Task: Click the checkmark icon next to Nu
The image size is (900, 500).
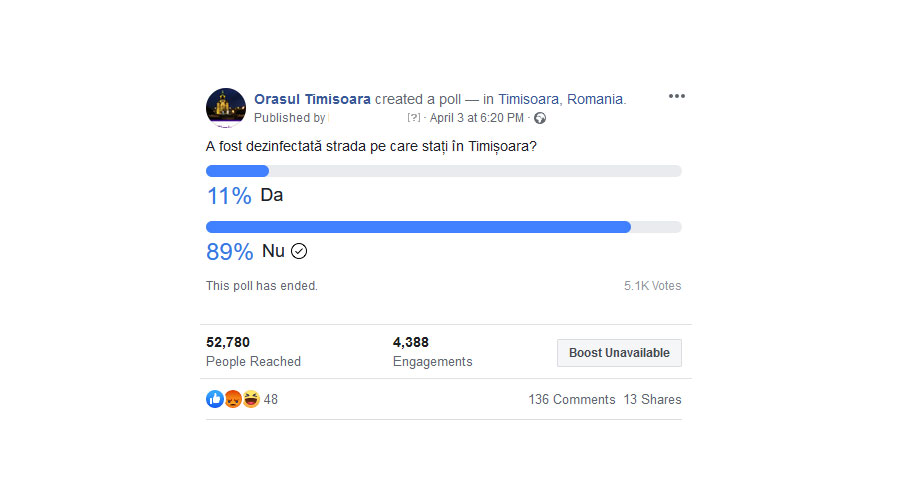Action: [299, 251]
